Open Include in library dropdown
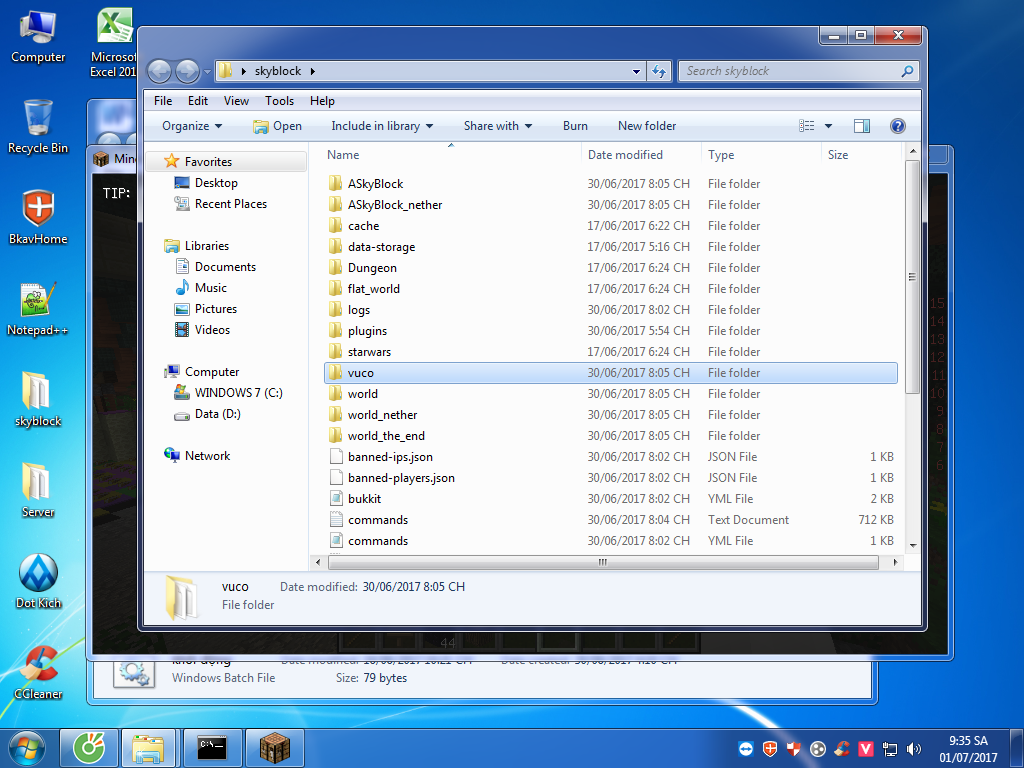The width and height of the screenshot is (1024, 768). tap(382, 126)
